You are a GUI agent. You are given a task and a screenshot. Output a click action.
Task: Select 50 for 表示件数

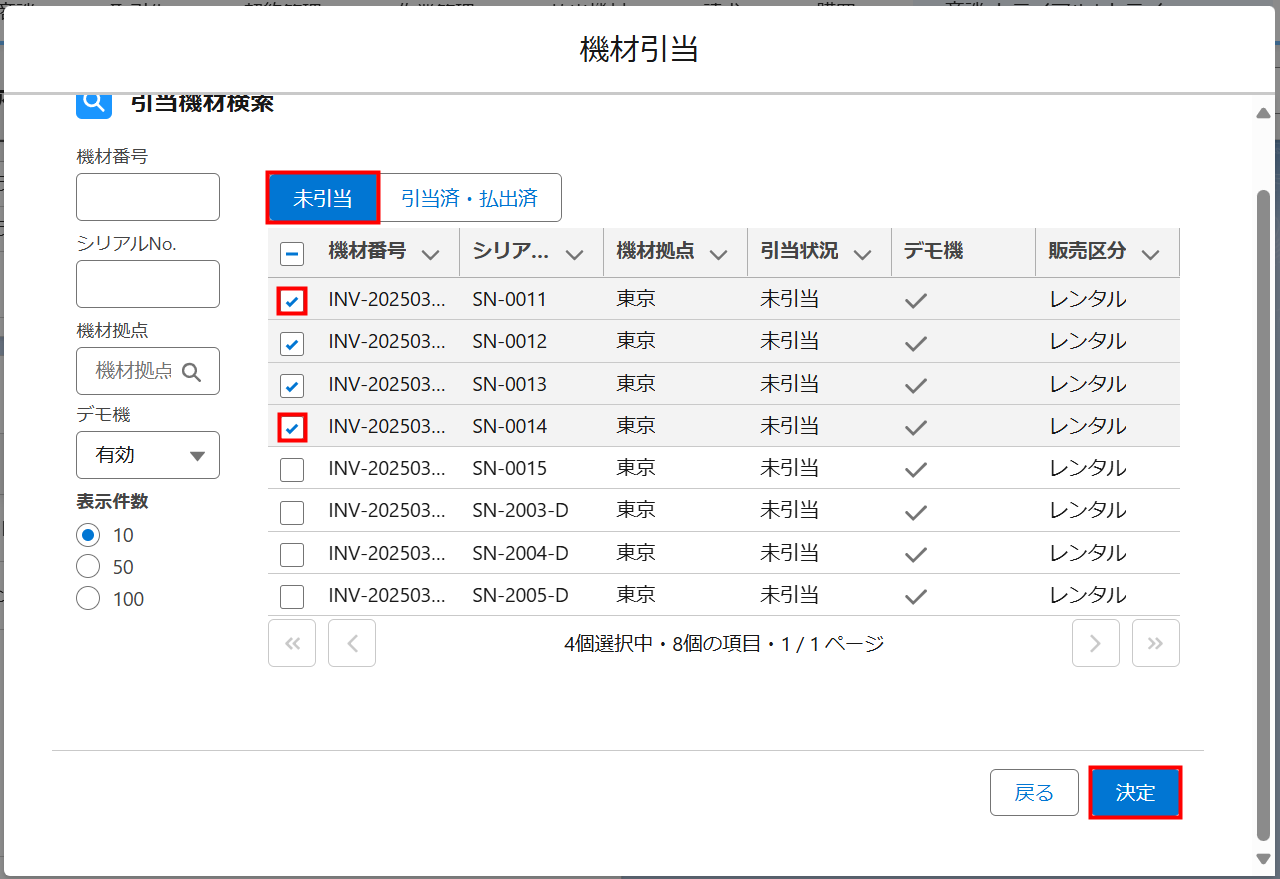[88, 567]
